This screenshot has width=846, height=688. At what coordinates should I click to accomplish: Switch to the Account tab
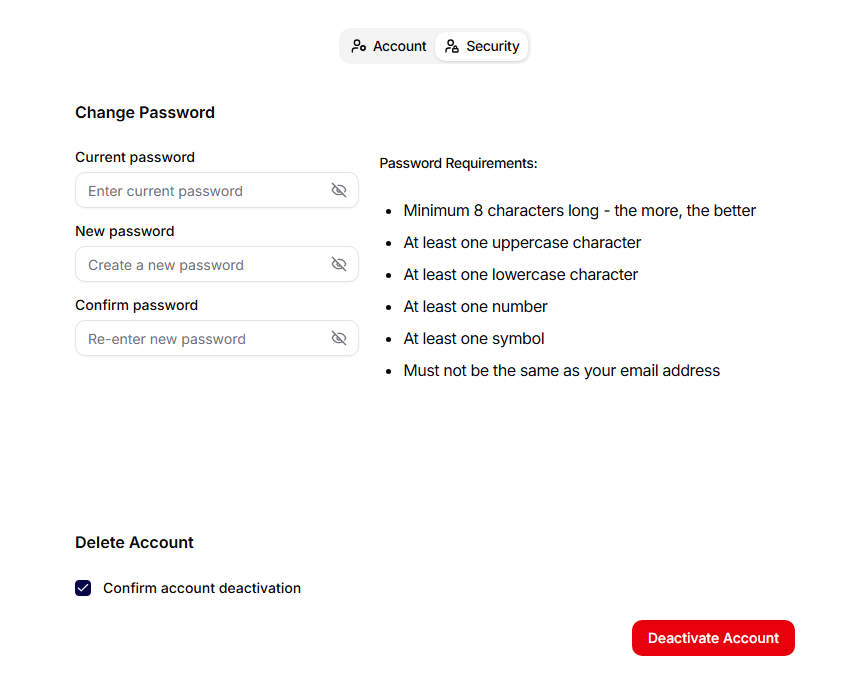[x=388, y=46]
